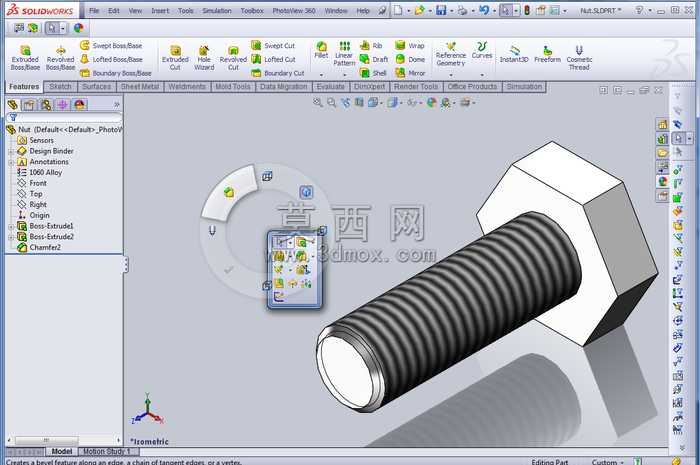Click the Freeform tool
The height and width of the screenshot is (465, 700).
[x=547, y=54]
